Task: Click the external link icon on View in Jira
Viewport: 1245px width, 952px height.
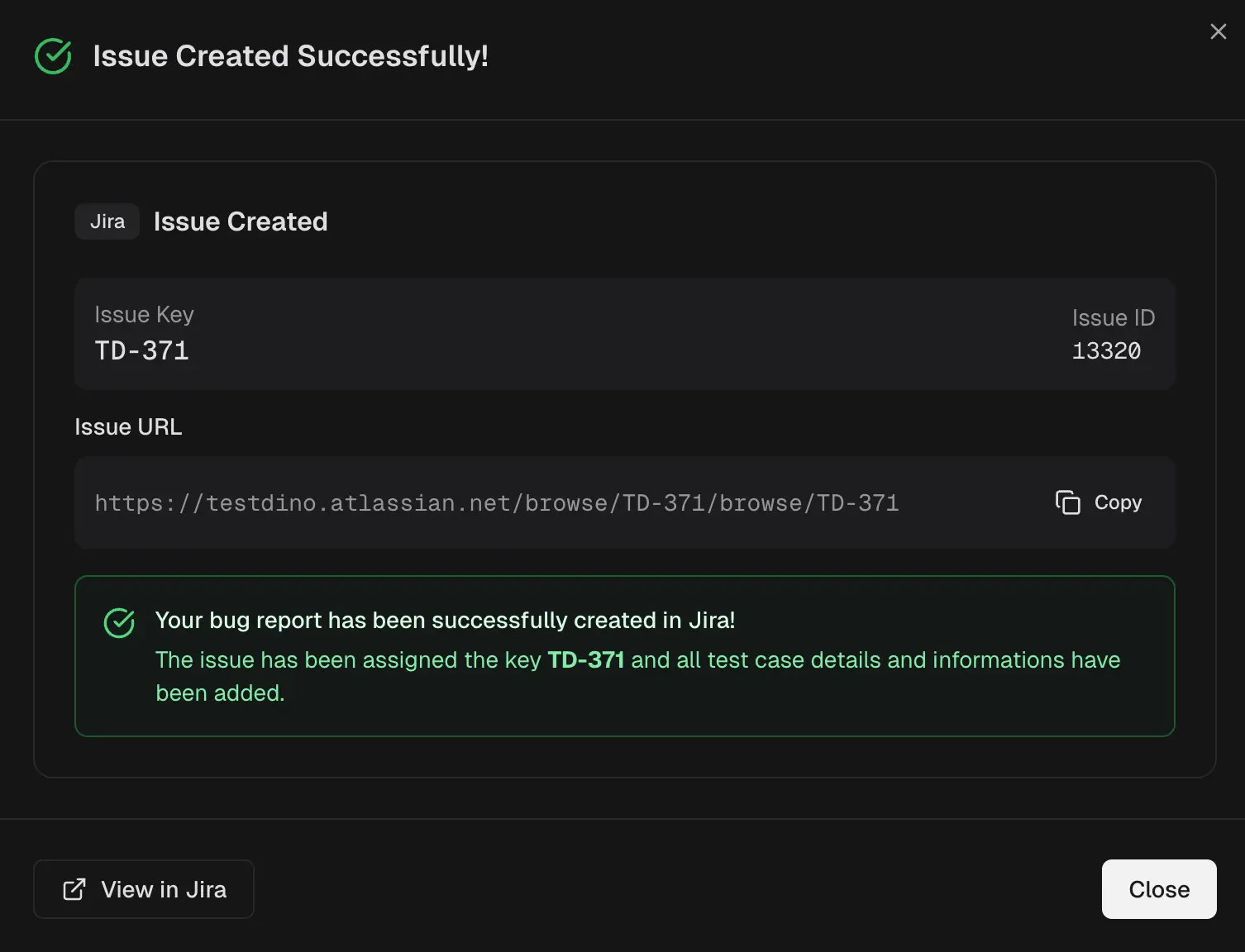Action: click(74, 888)
